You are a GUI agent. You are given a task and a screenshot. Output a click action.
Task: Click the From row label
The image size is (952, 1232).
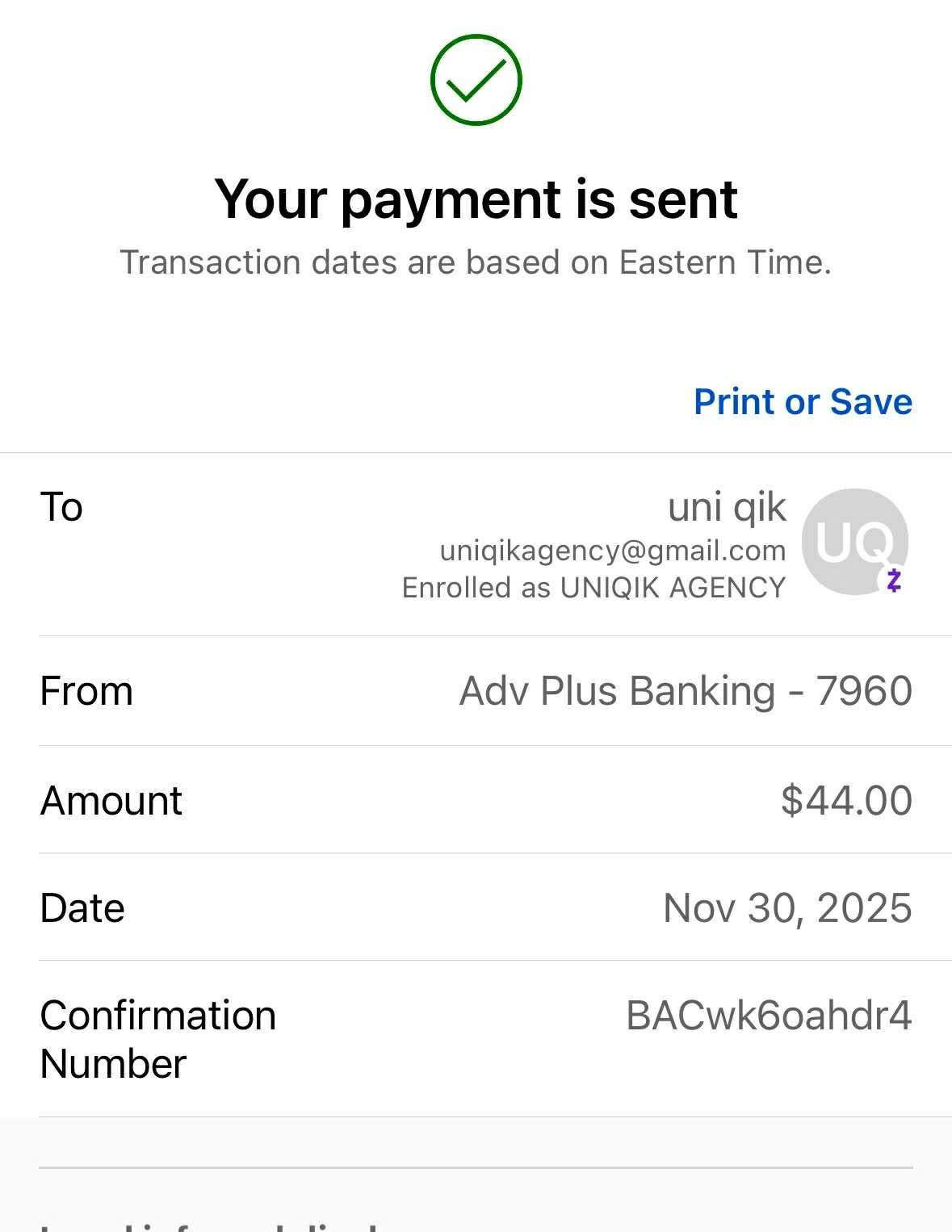86,691
